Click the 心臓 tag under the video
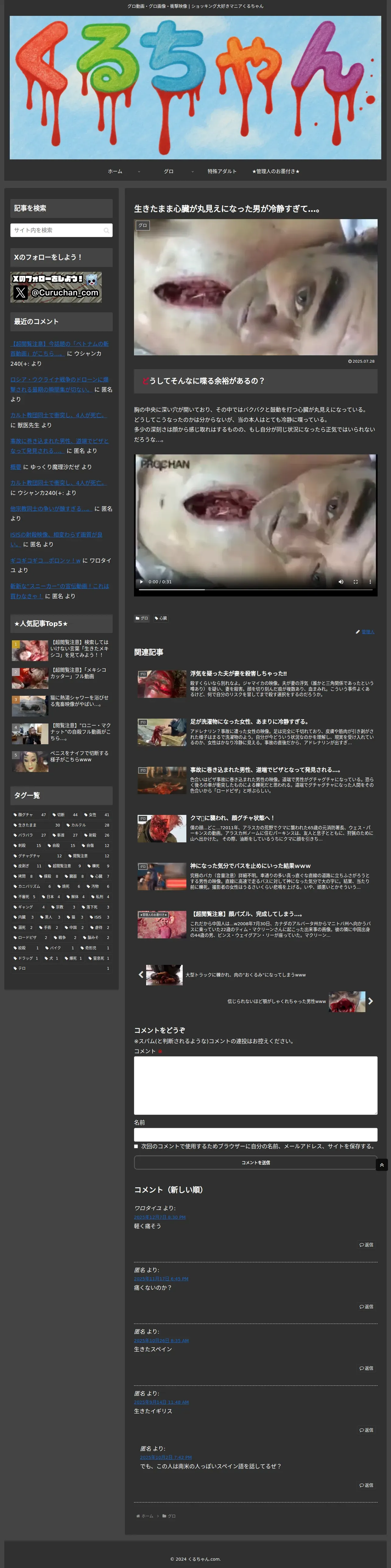Image resolution: width=391 pixels, height=1568 pixels. coord(160,618)
